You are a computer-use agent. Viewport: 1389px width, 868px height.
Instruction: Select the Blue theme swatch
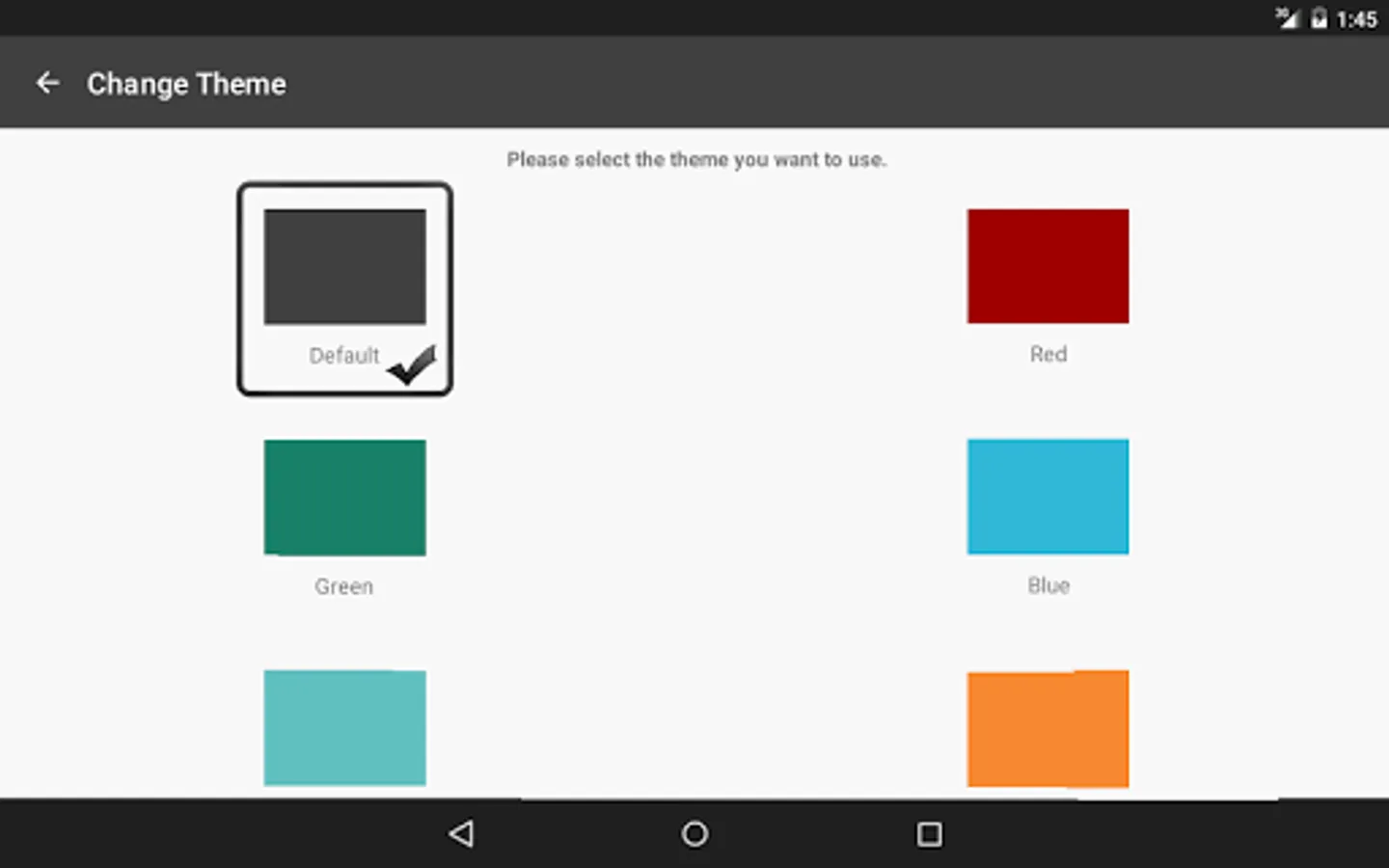(1048, 497)
